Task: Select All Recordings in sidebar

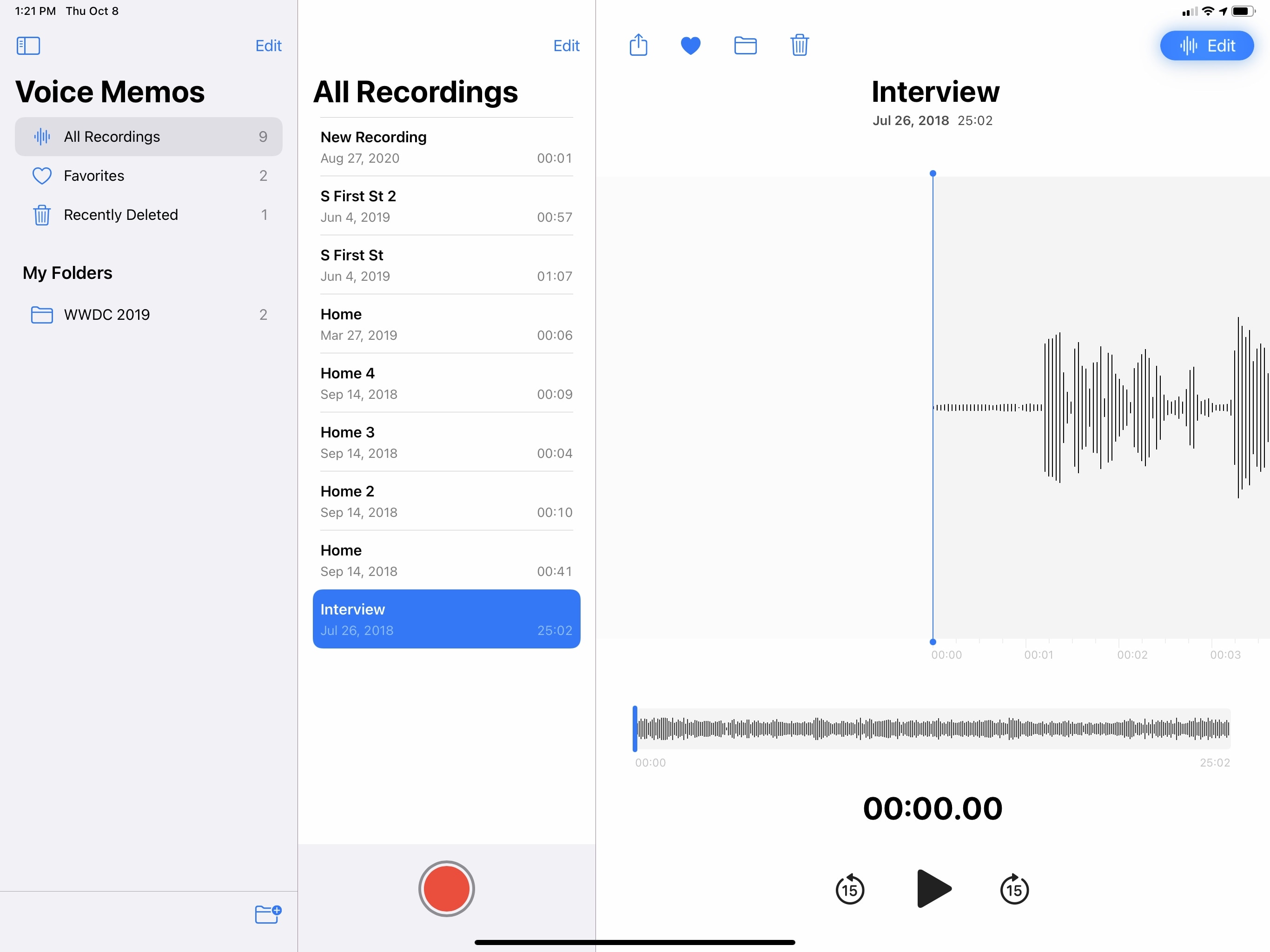Action: click(149, 137)
